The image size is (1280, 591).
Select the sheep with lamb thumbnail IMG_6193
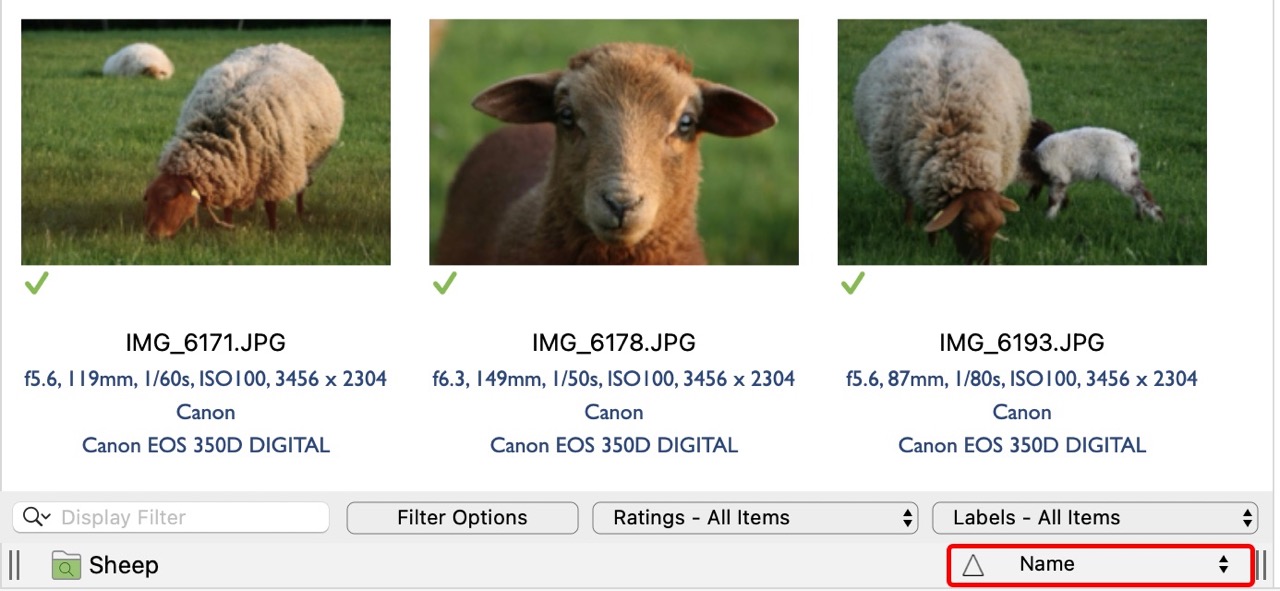tap(1022, 143)
